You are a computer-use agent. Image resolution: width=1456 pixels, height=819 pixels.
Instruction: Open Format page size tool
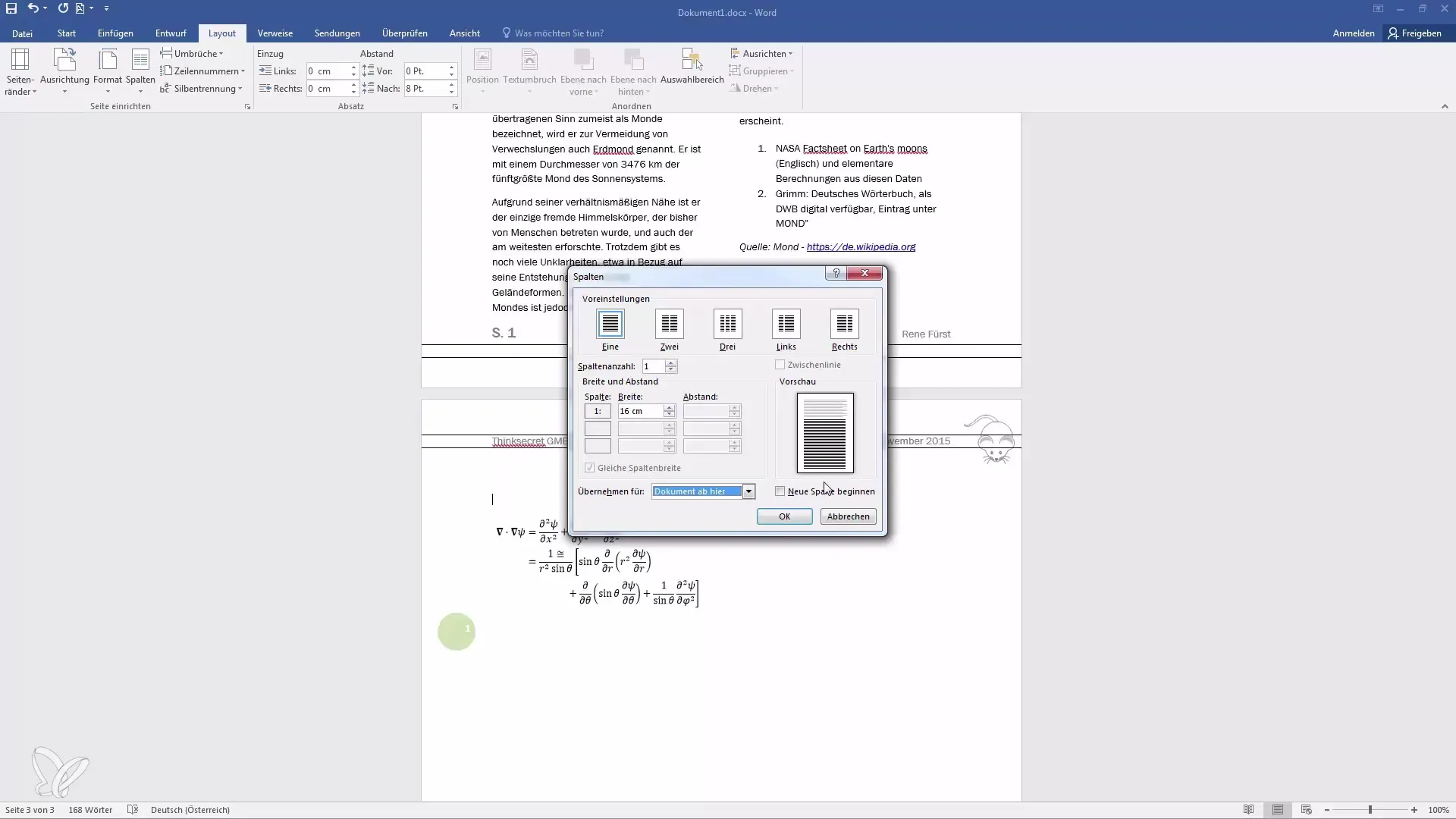coord(108,72)
